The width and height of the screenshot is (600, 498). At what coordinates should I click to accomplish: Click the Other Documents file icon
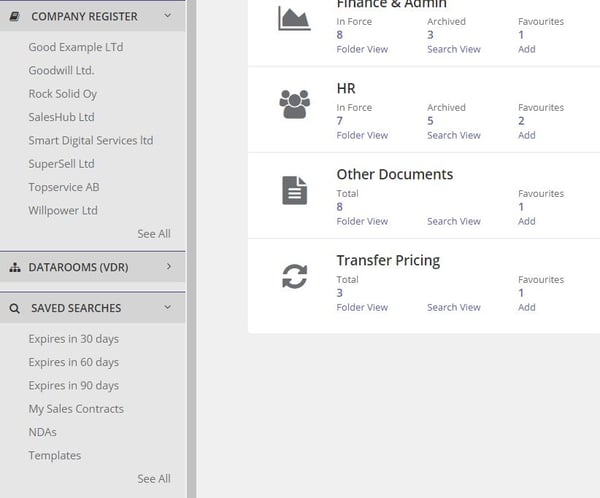tap(294, 190)
